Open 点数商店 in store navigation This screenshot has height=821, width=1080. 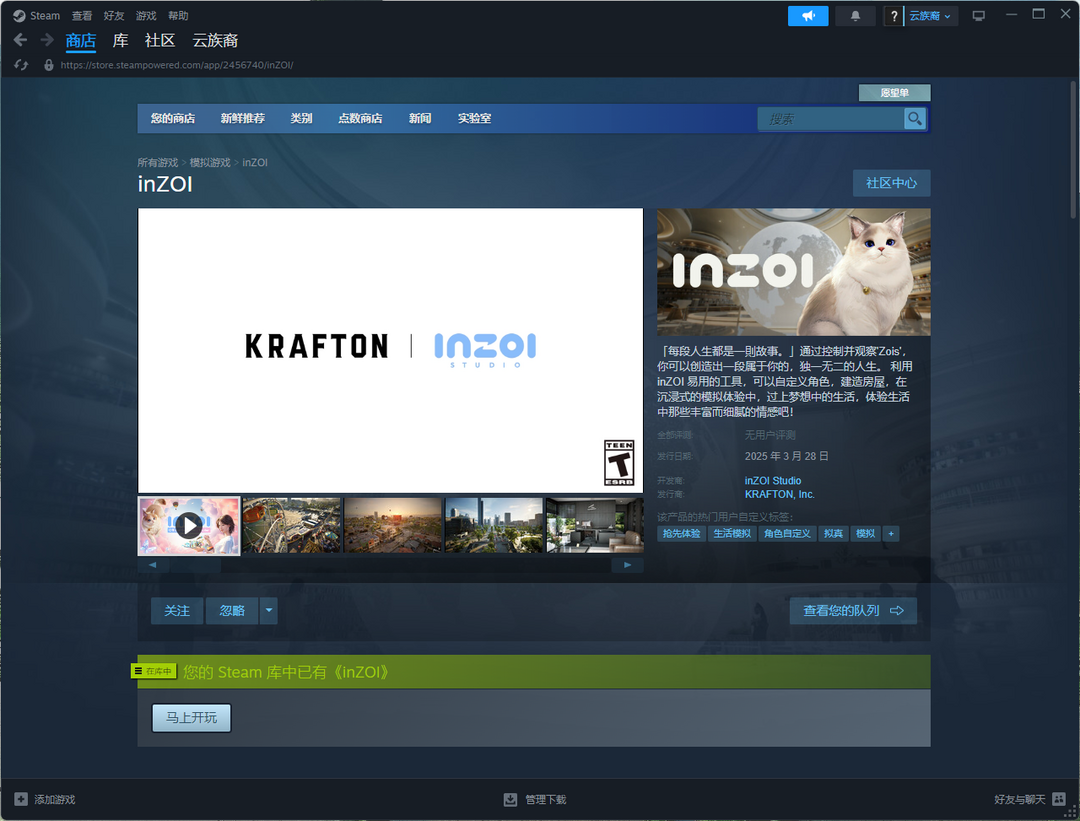pyautogui.click(x=360, y=118)
